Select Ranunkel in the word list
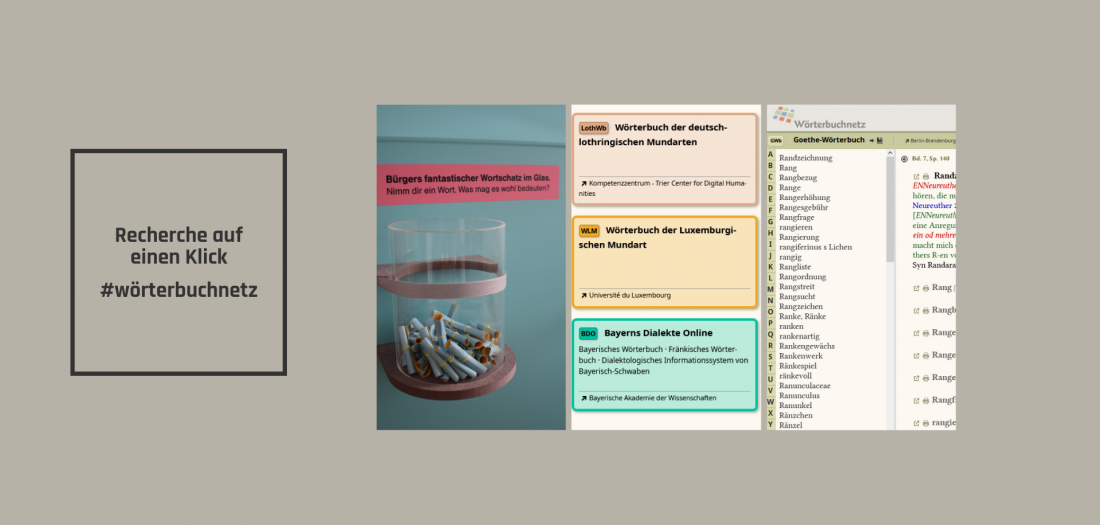Screen dimensions: 1100x525 [x=796, y=405]
